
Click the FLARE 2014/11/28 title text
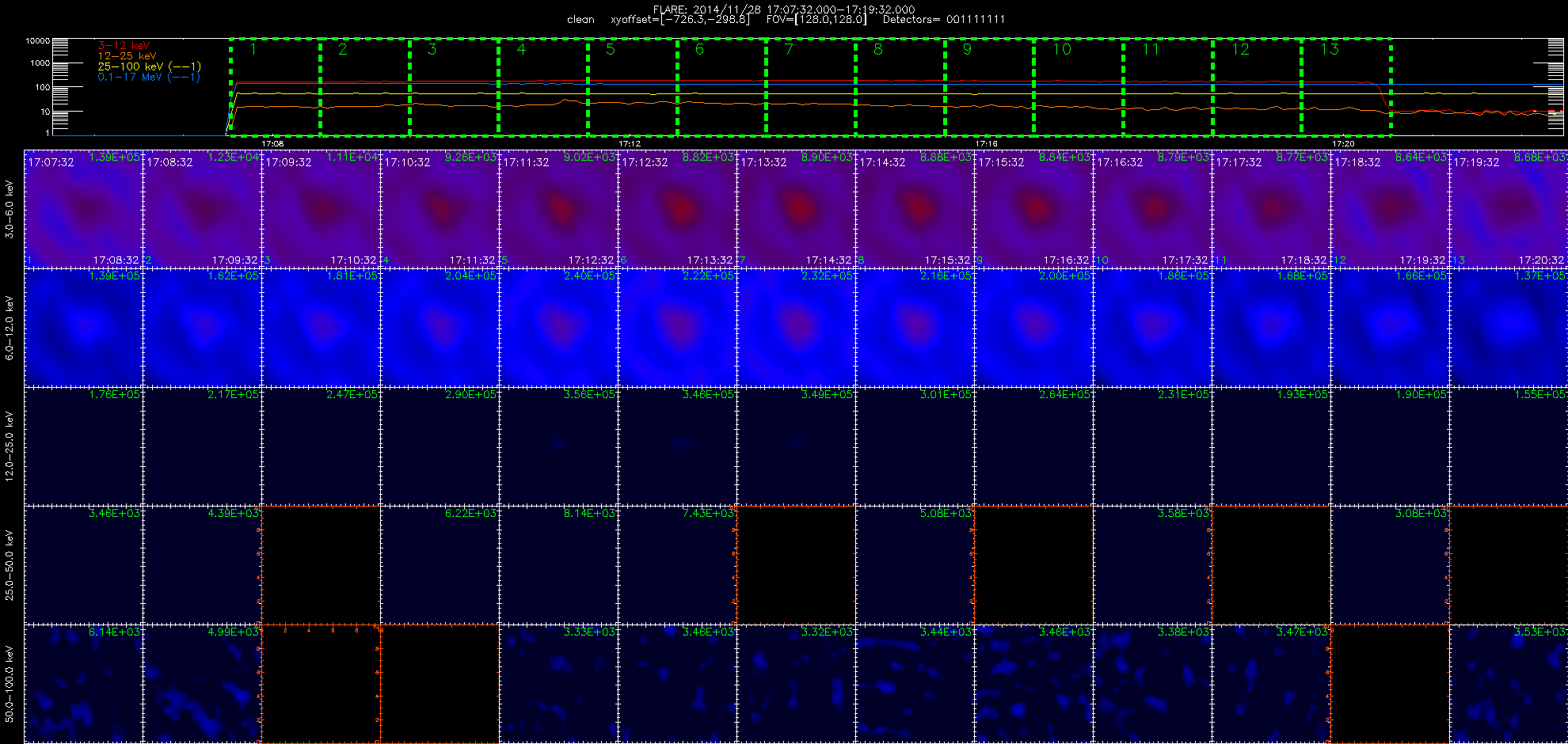(784, 9)
